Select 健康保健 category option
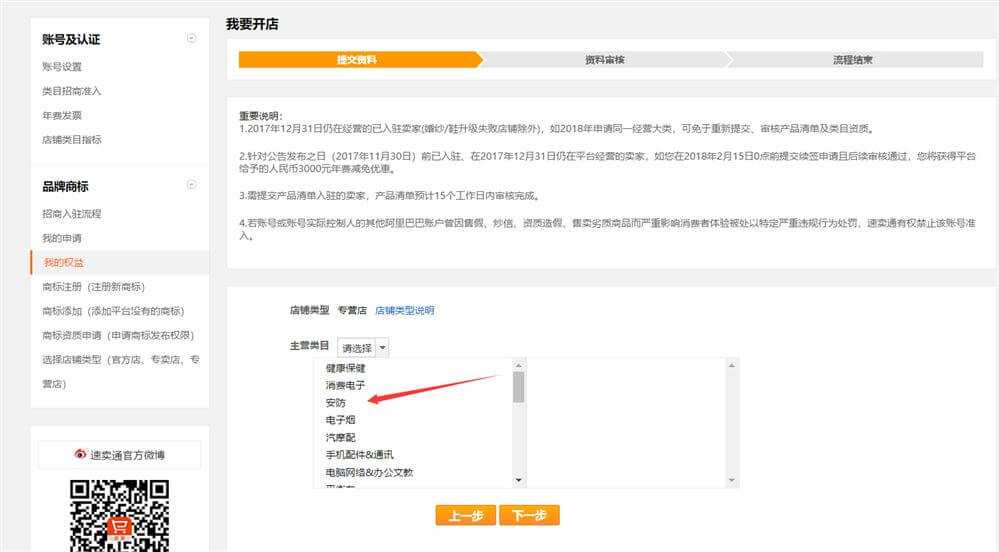Screen dimensions: 999x552 click(x=345, y=368)
